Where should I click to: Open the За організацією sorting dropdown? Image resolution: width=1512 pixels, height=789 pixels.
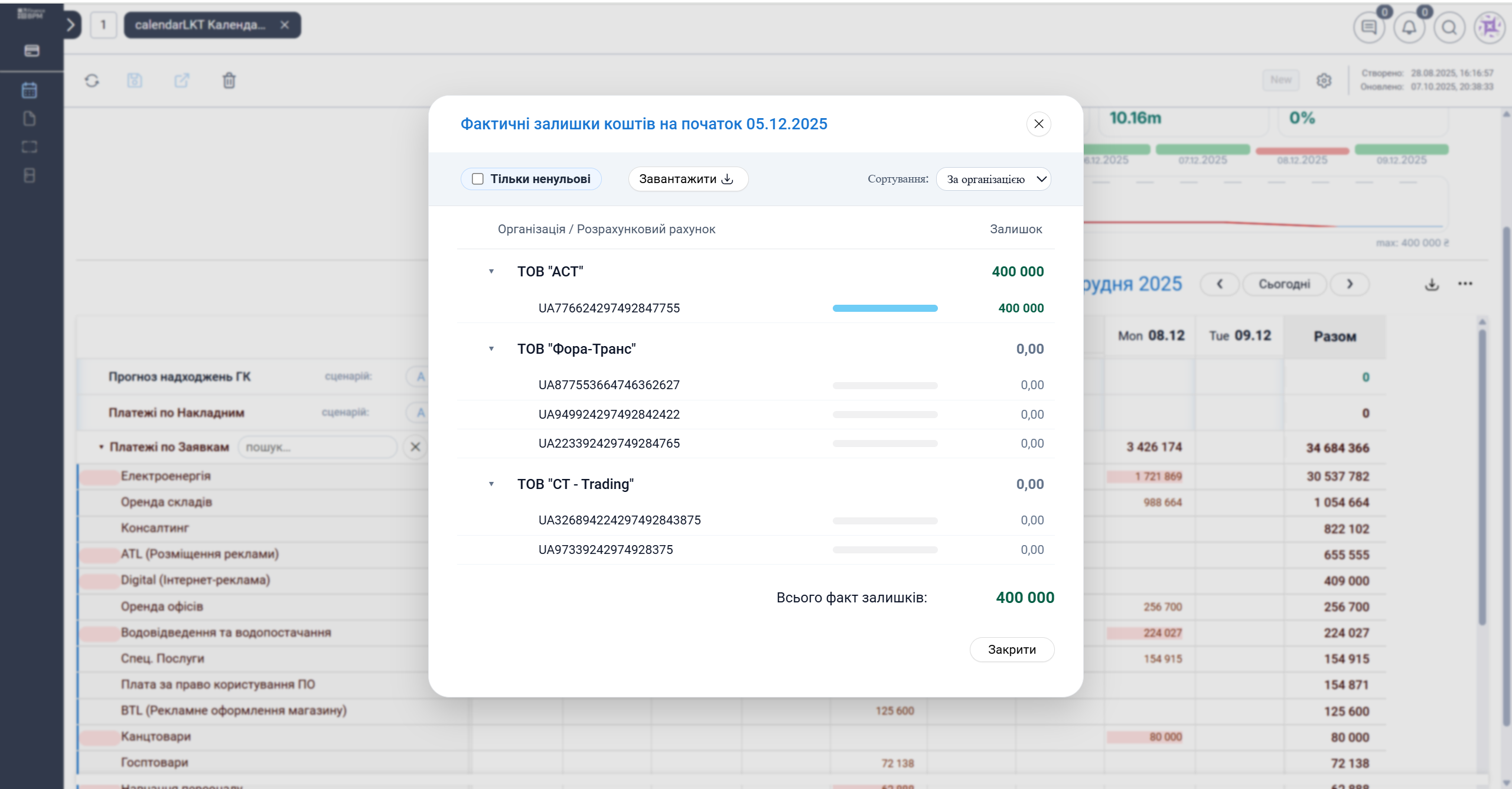(x=993, y=179)
